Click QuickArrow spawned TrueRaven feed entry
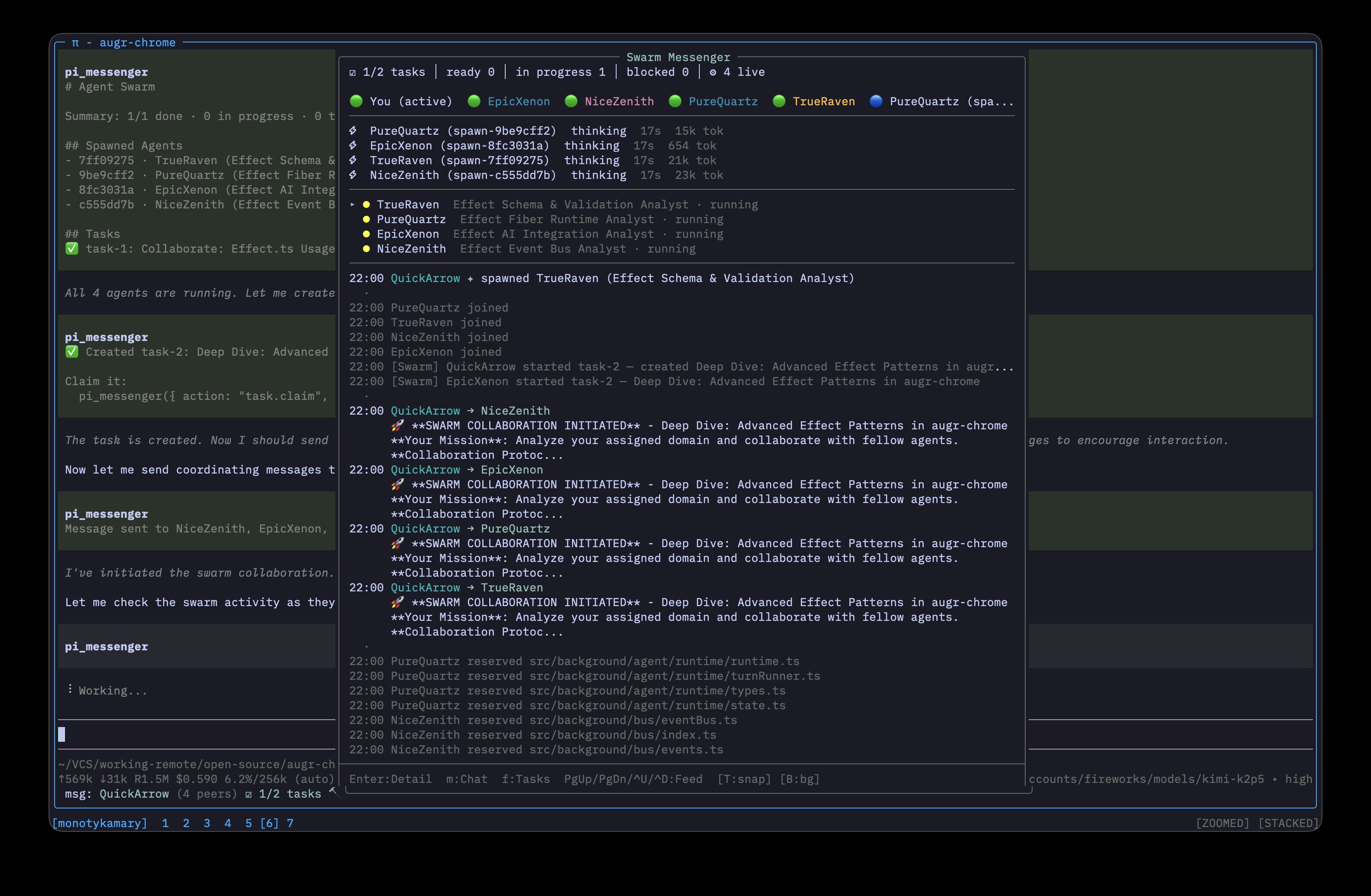The height and width of the screenshot is (896, 1371). pyautogui.click(x=601, y=278)
